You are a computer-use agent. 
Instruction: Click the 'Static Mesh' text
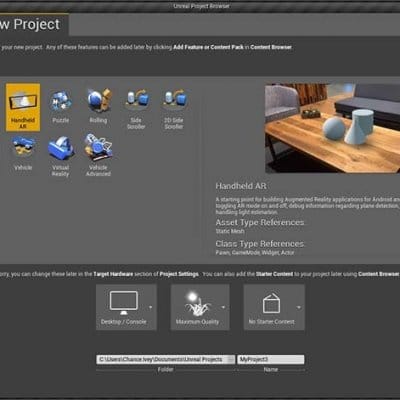point(230,231)
